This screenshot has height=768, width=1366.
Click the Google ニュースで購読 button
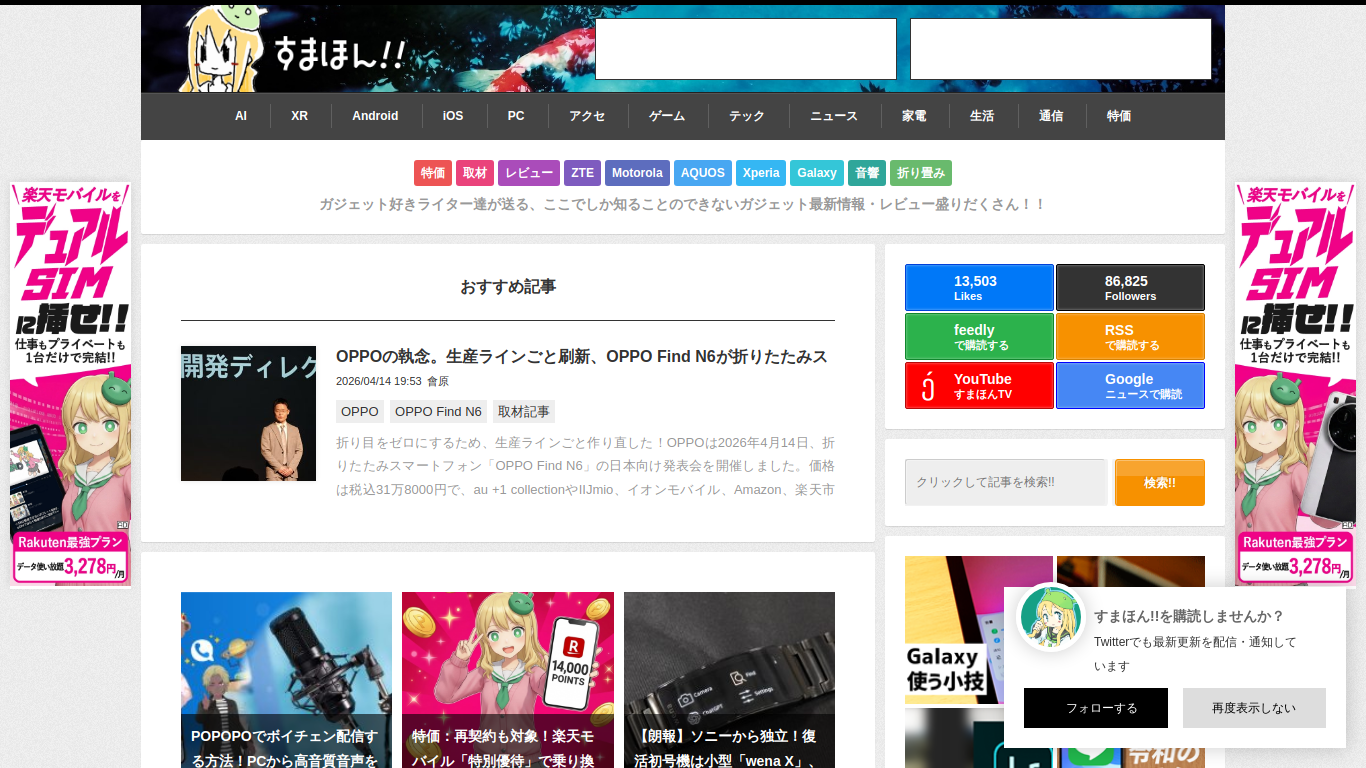pyautogui.click(x=1130, y=386)
